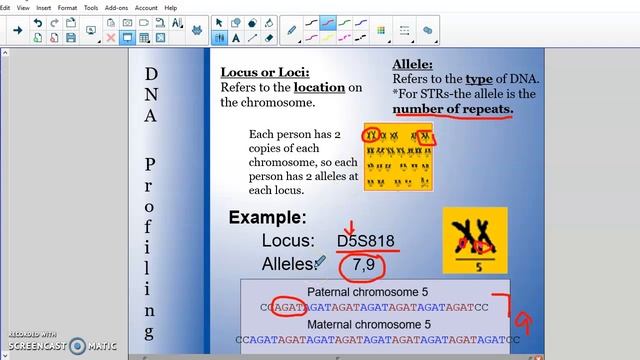Click the 'Allele:' heading text
This screenshot has width=640, height=360.
coord(413,64)
